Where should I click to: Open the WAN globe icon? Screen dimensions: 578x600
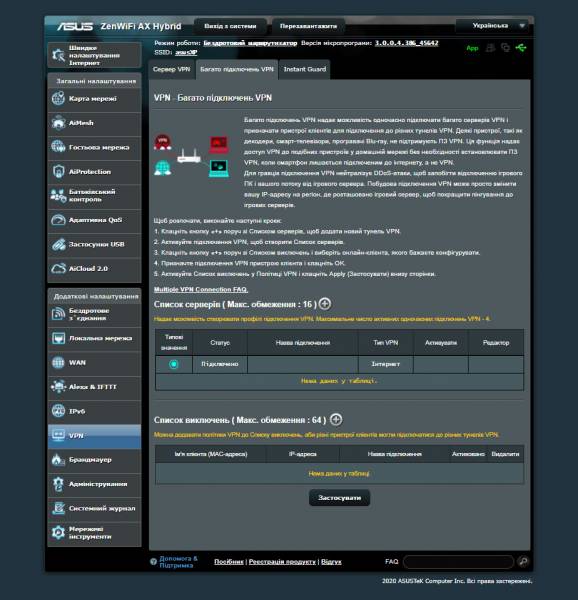[58, 362]
